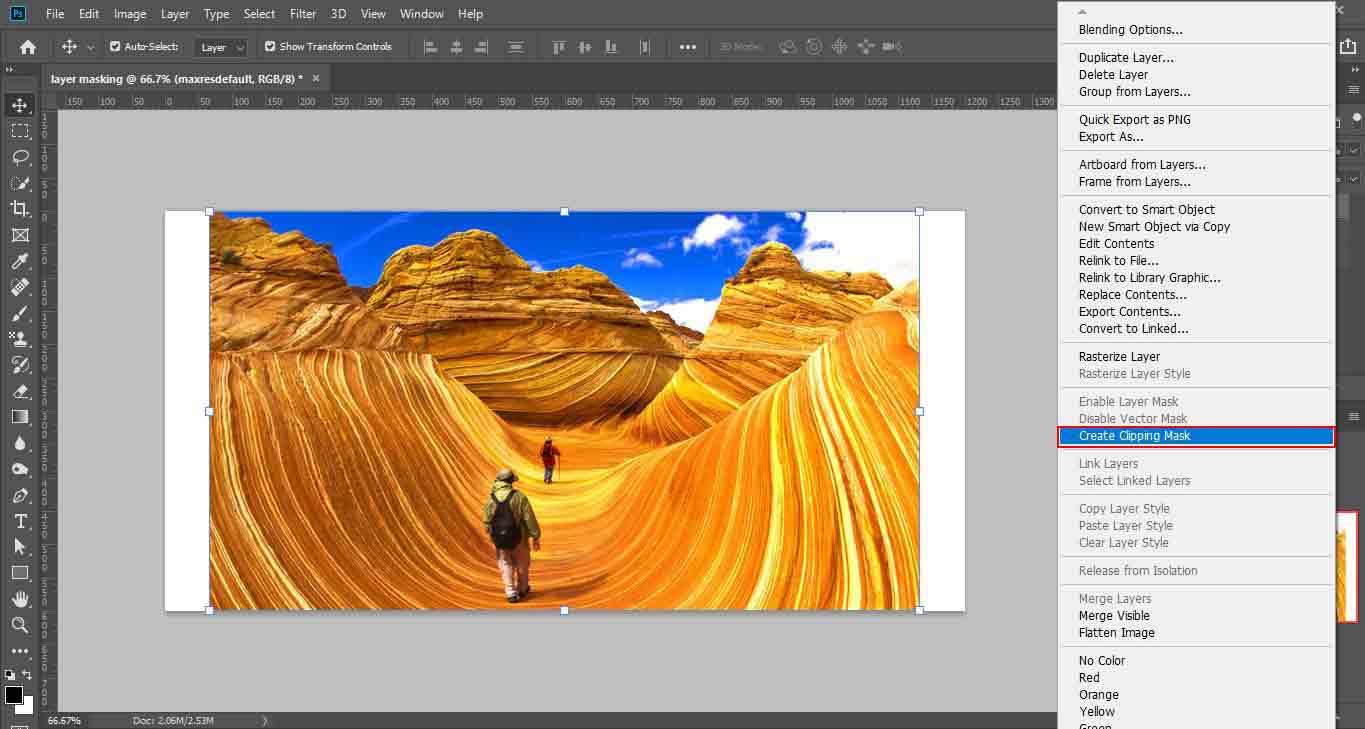This screenshot has height=729, width=1365.
Task: Toggle the Auto-Select checkbox
Action: coord(115,47)
